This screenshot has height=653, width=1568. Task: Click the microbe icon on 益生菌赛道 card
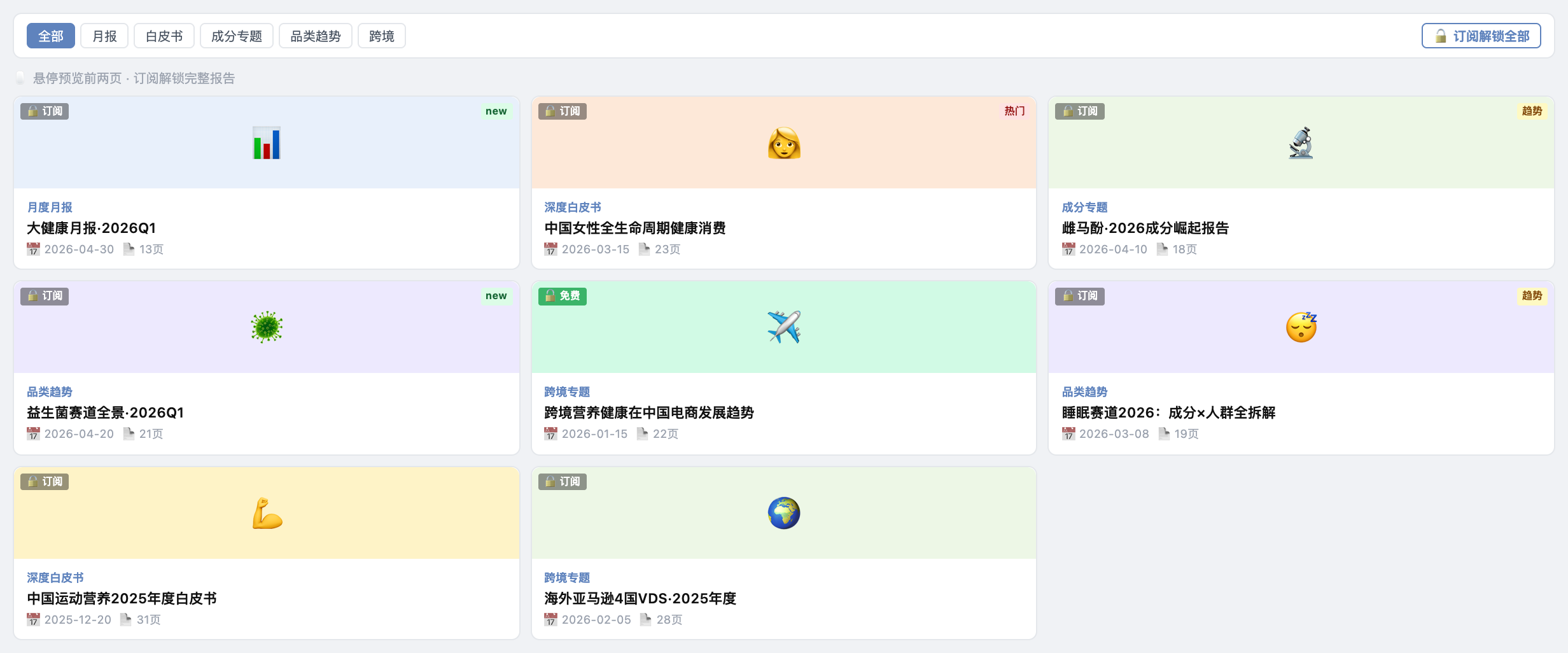pos(267,328)
